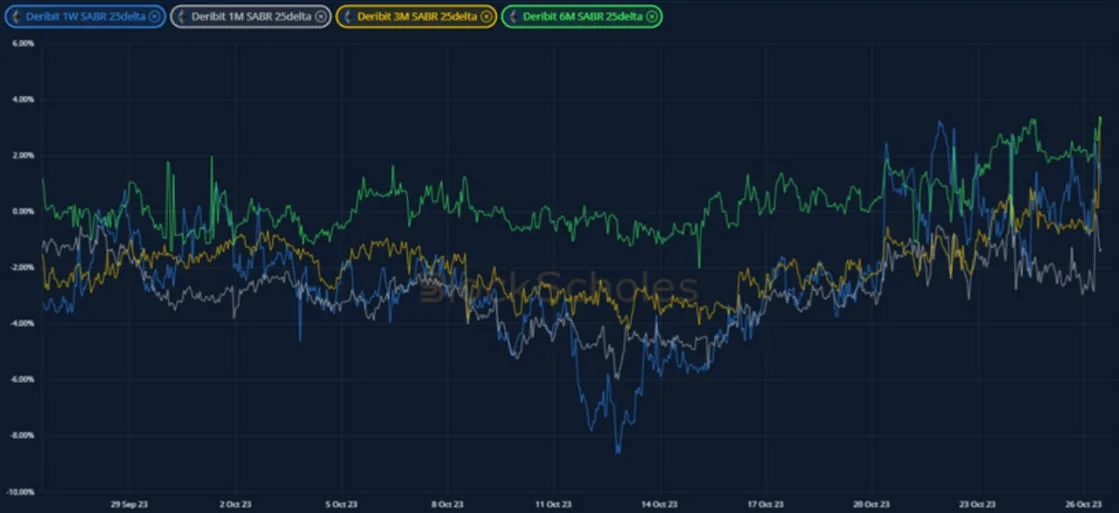Click the 2.00% y-axis label

click(x=24, y=156)
